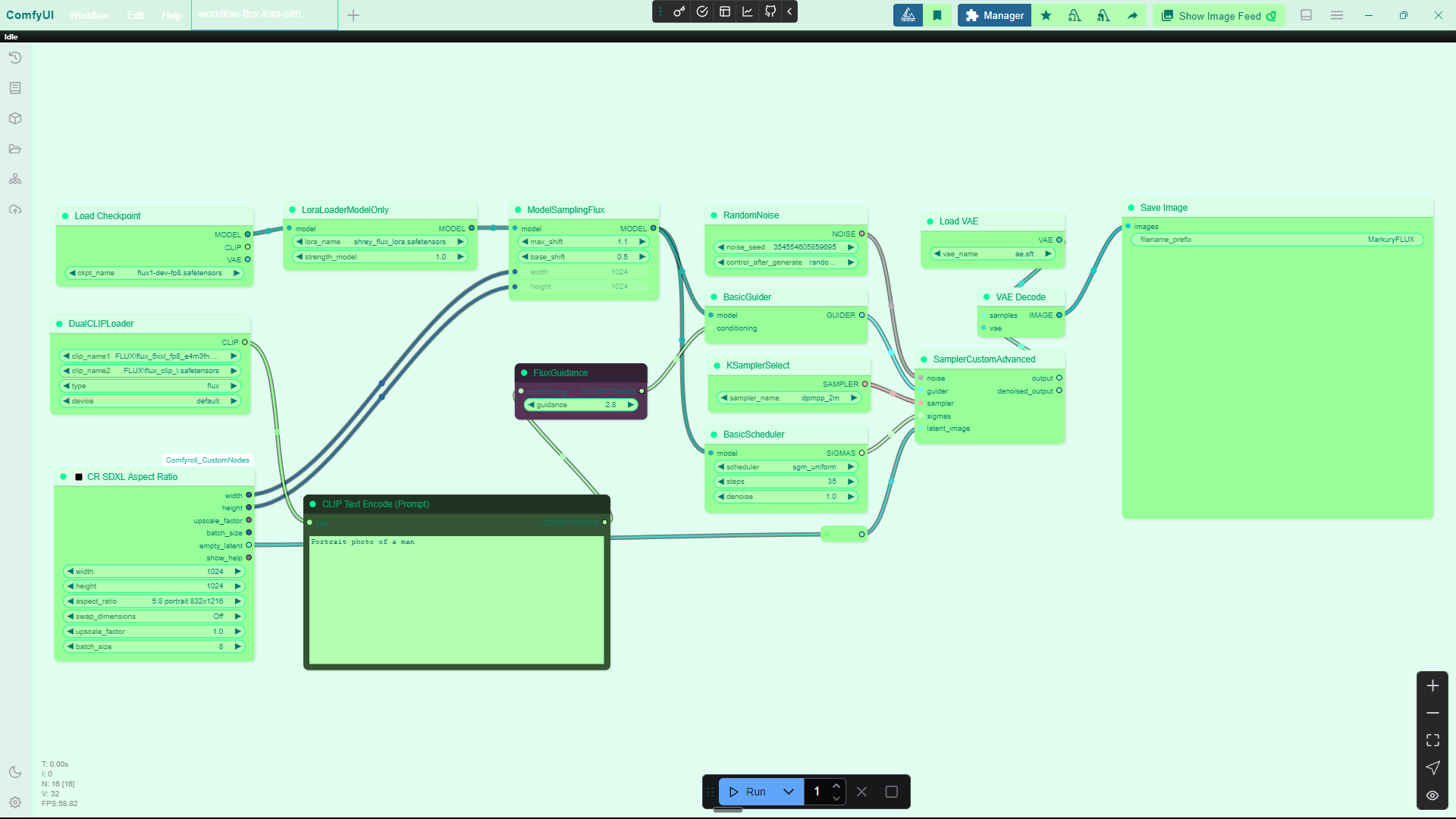Screen dimensions: 1456x819
Task: Open Run options dropdown chevron
Action: point(789,792)
